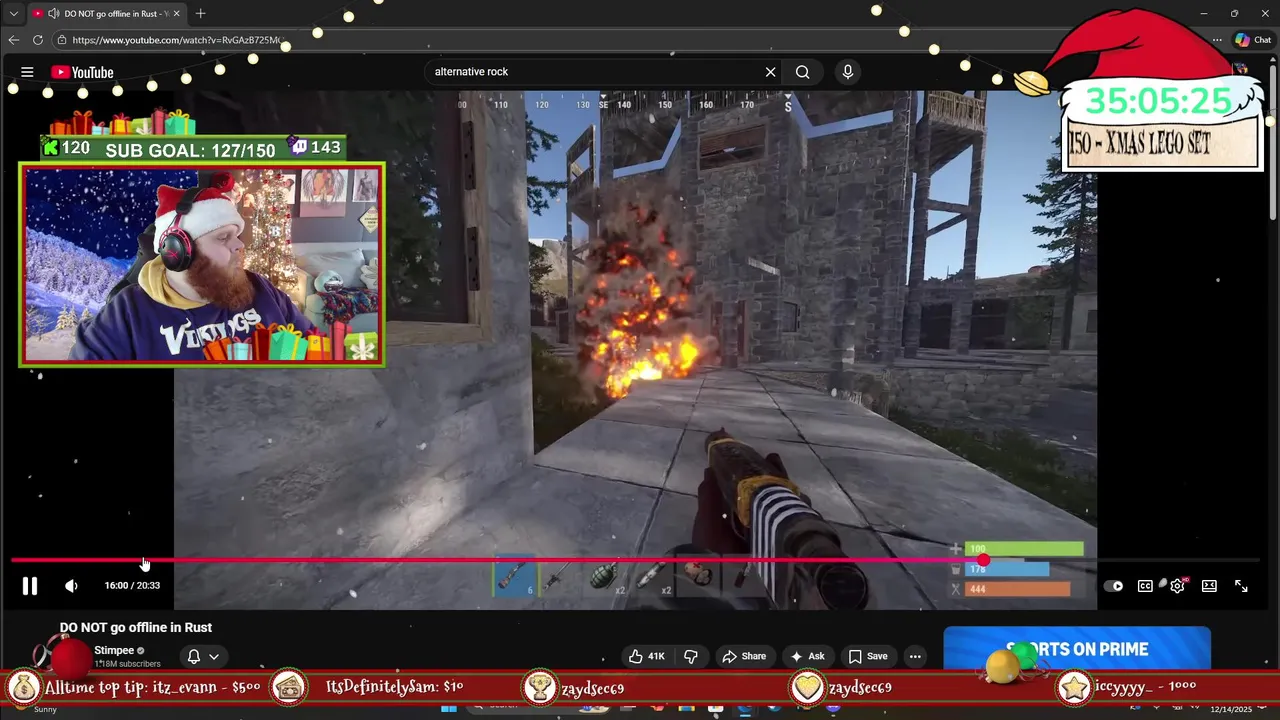The image size is (1280, 720).
Task: Toggle the autoplay switch in player
Action: tap(1113, 586)
